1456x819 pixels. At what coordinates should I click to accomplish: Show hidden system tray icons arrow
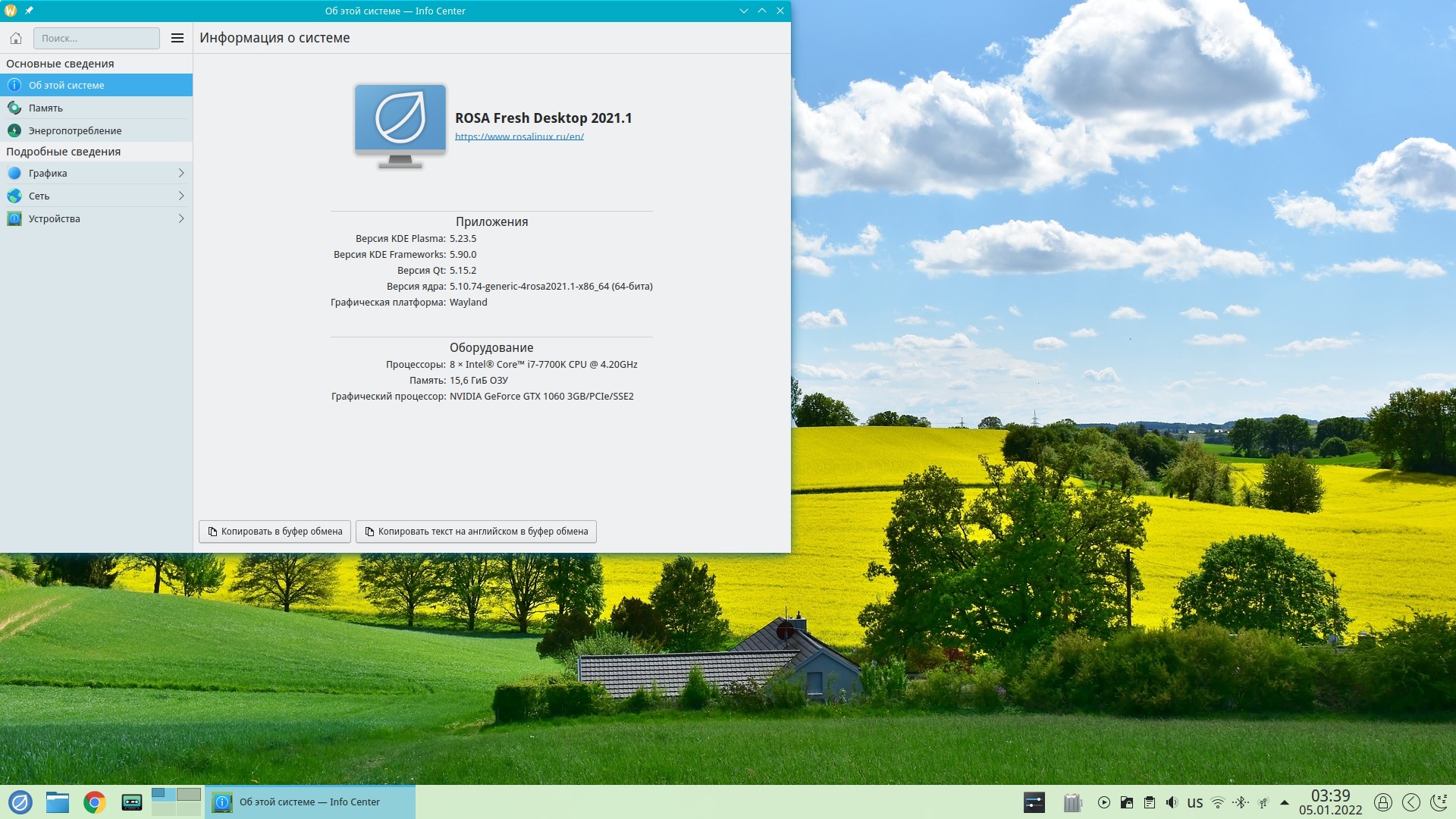click(1284, 802)
